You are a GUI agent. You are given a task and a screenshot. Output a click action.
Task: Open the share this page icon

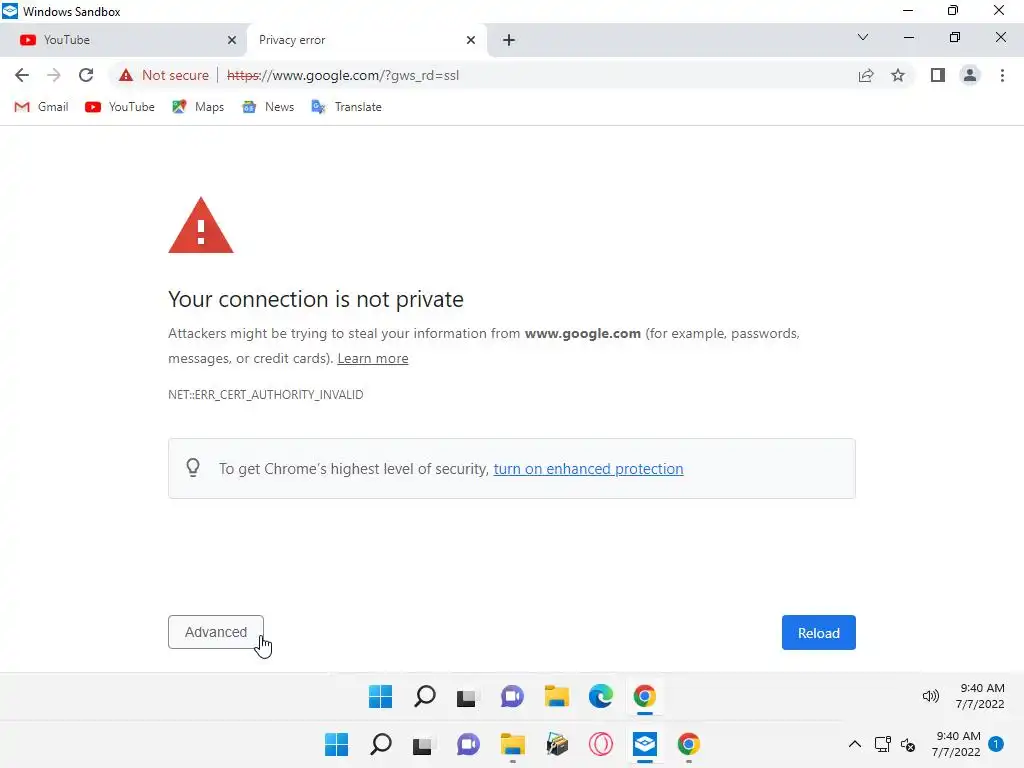pos(866,75)
